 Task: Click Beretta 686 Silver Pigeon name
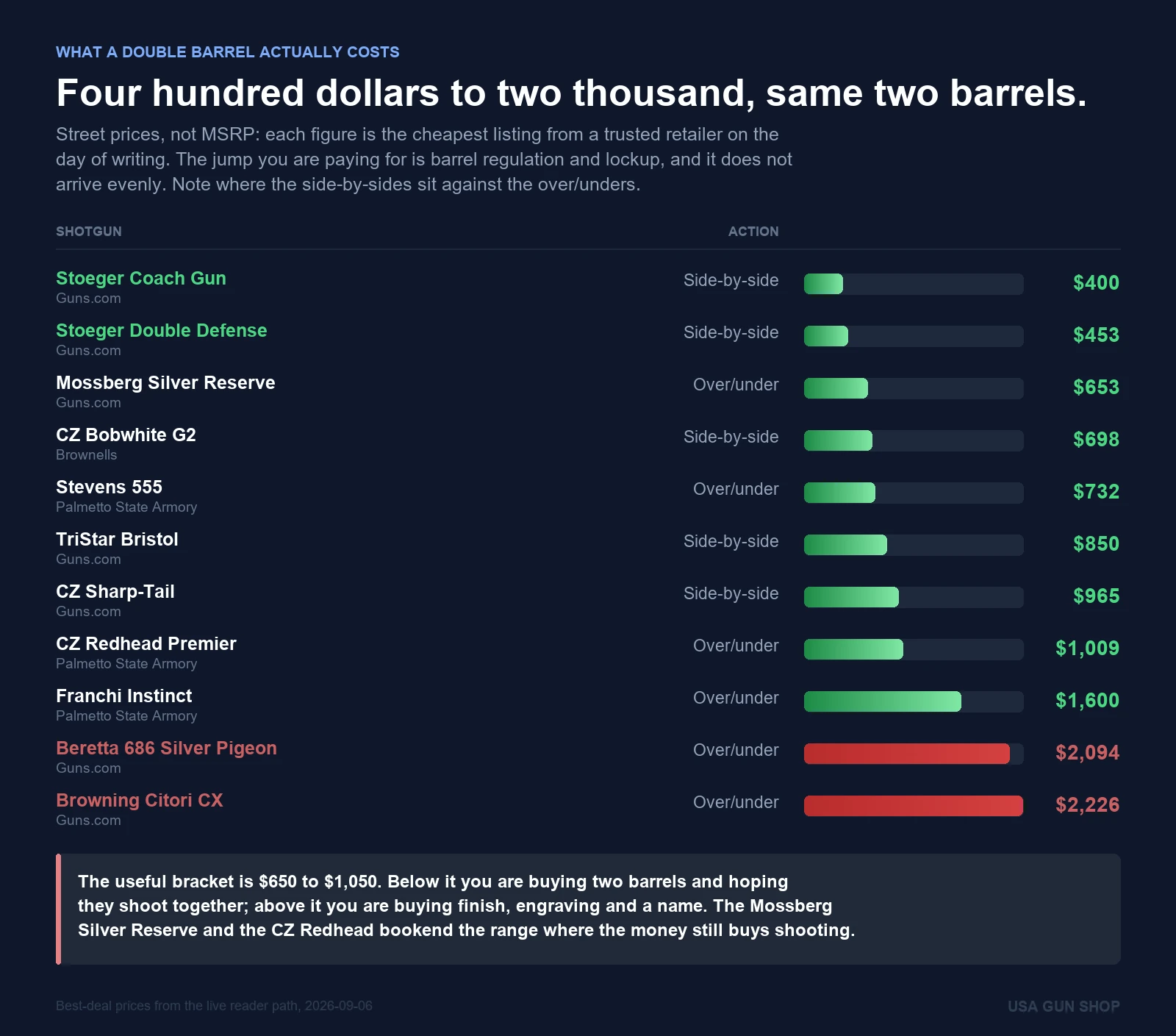point(166,749)
